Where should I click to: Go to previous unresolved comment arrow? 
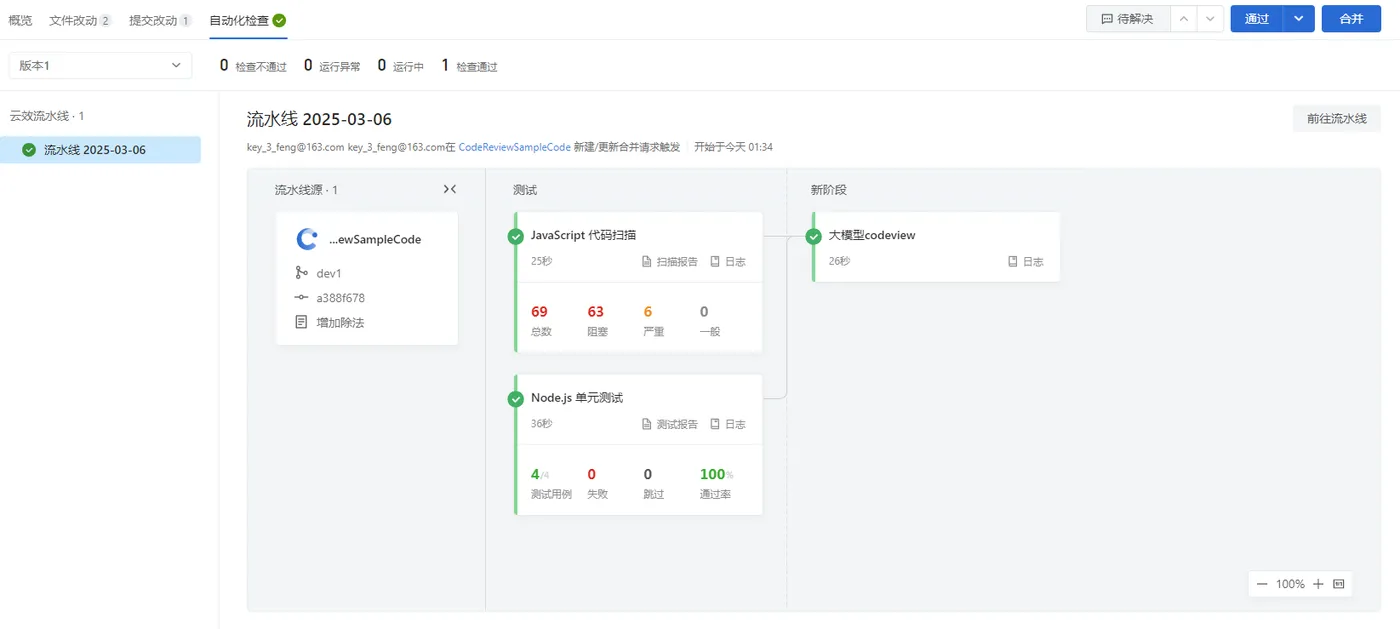[1183, 19]
